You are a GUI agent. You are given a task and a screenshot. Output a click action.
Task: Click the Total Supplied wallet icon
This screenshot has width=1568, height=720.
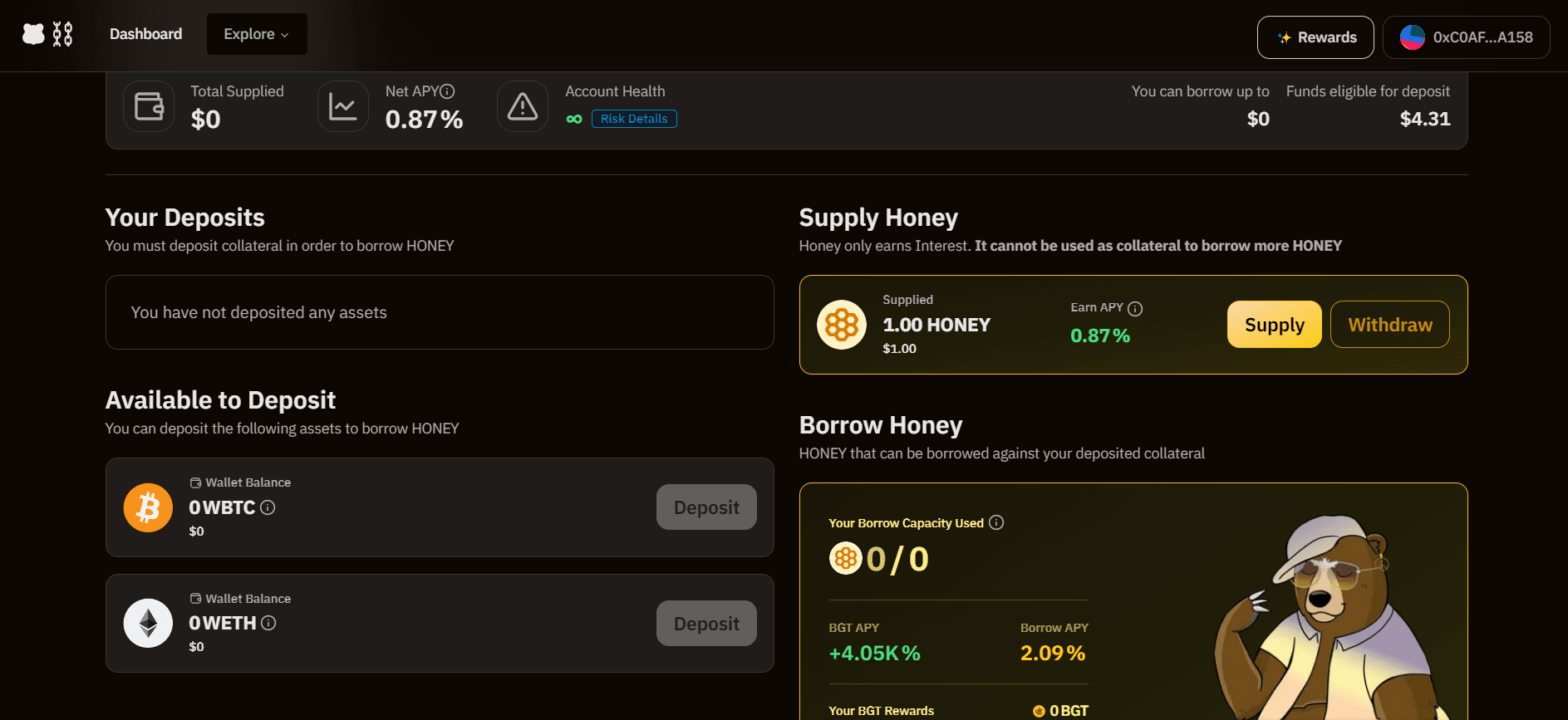pyautogui.click(x=149, y=106)
